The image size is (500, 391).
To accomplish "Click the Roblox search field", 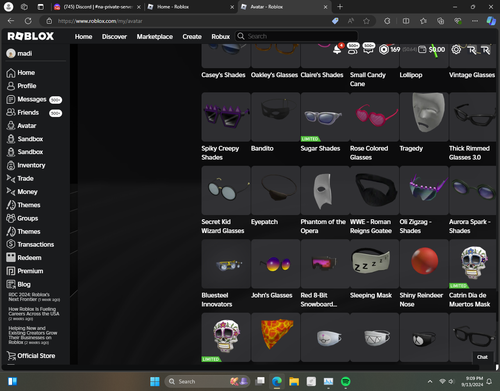I will point(297,36).
